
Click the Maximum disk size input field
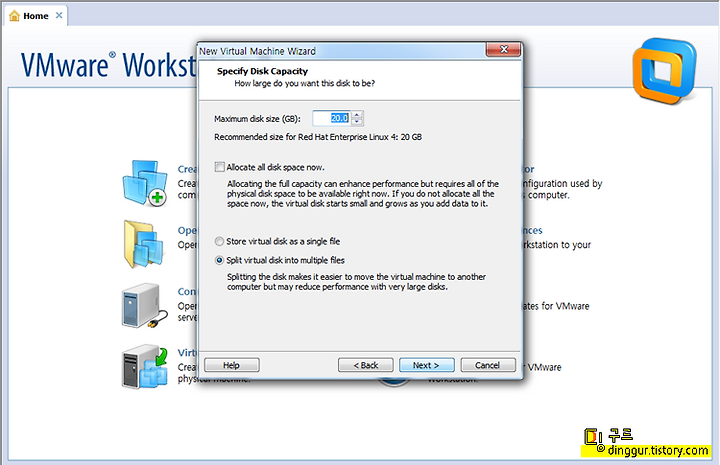tap(332, 118)
